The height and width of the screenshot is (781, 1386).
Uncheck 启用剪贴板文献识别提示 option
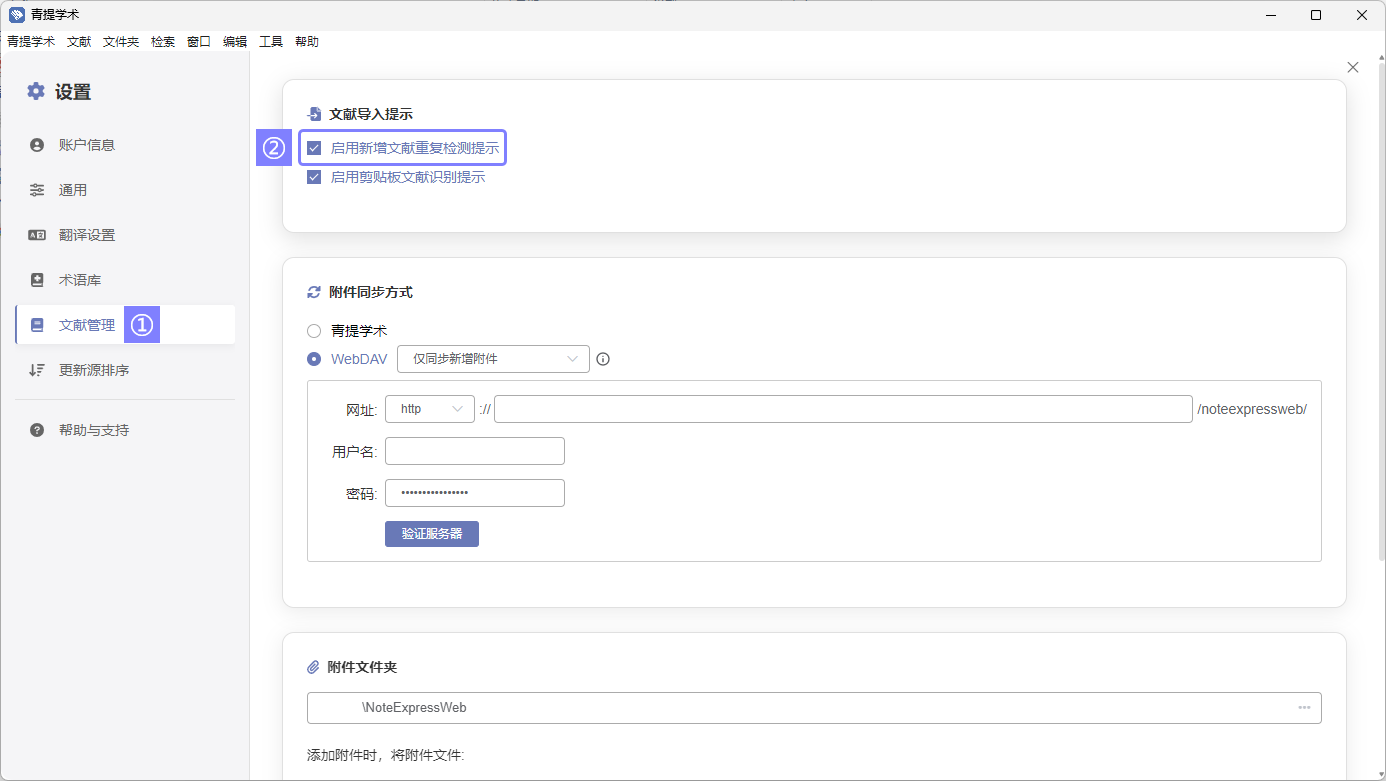point(314,177)
